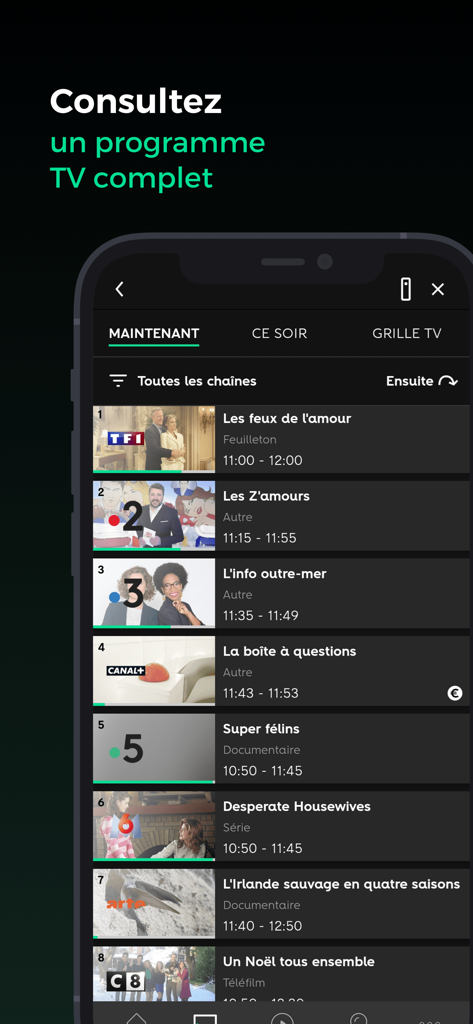Viewport: 473px width, 1024px height.
Task: Close the TV guide with X icon
Action: coord(438,289)
